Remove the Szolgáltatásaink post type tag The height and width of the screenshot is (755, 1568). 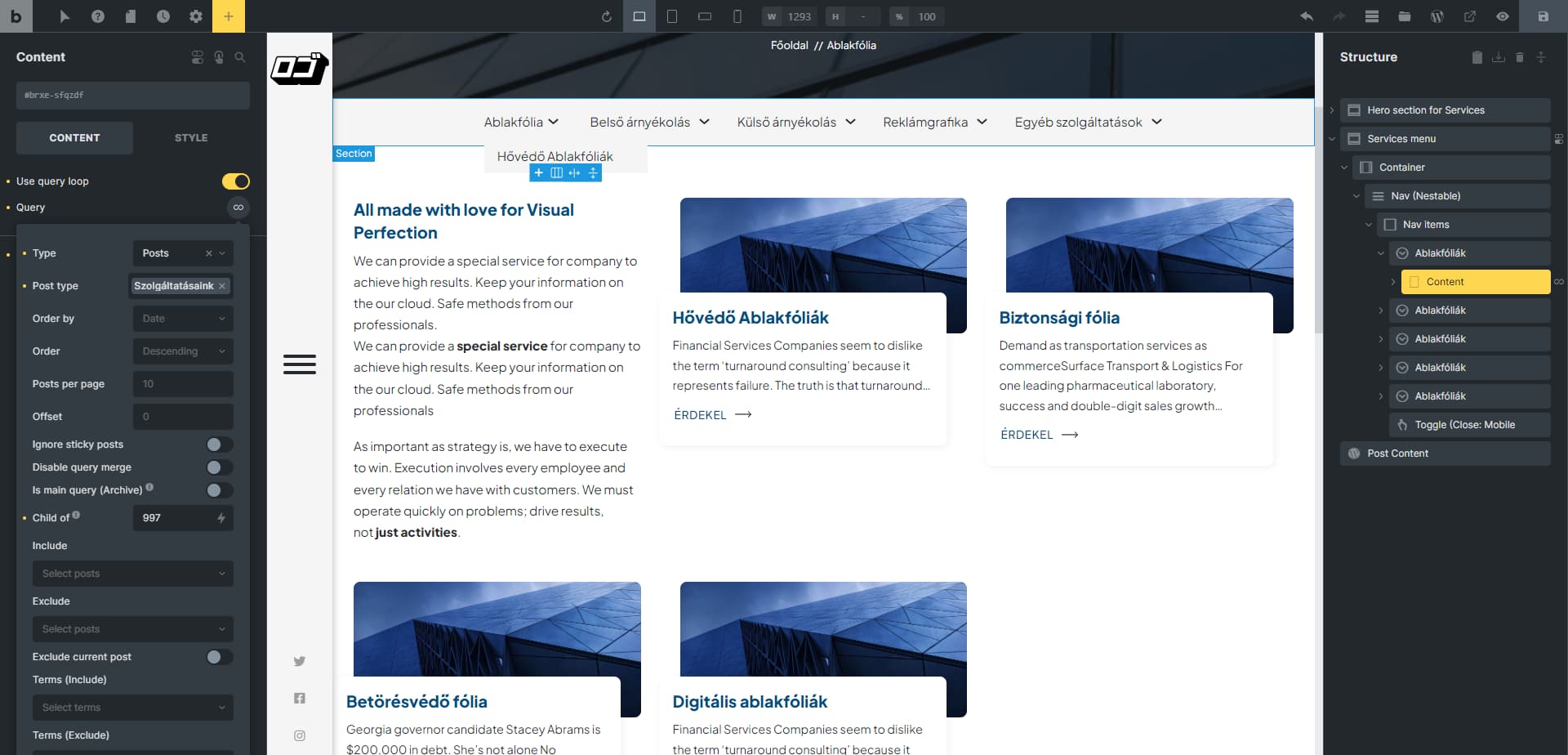pos(222,286)
